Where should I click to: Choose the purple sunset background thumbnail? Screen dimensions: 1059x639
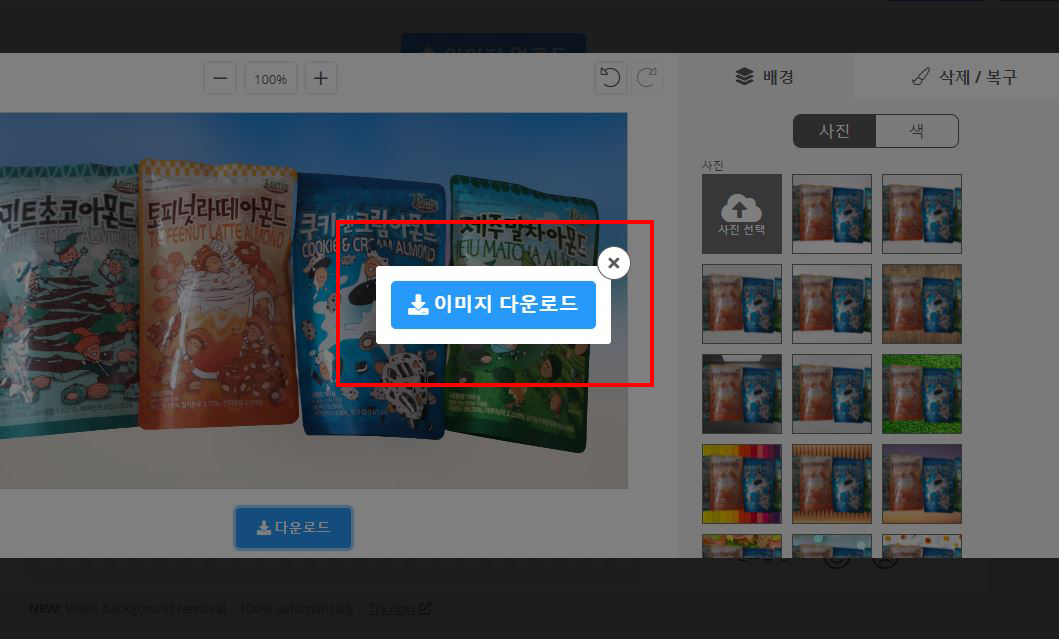pyautogui.click(x=922, y=484)
